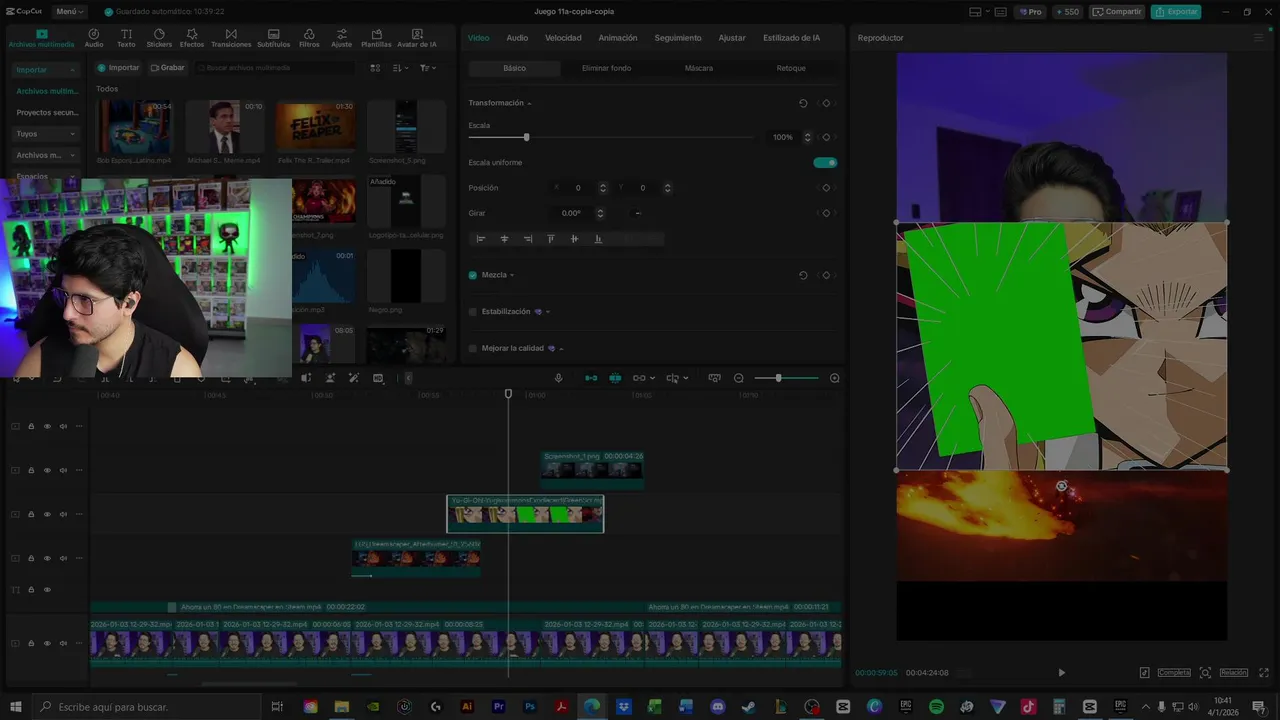Hide the Screenshot_1.png track with eye icon
Screen dimensions: 1280x720
point(47,470)
